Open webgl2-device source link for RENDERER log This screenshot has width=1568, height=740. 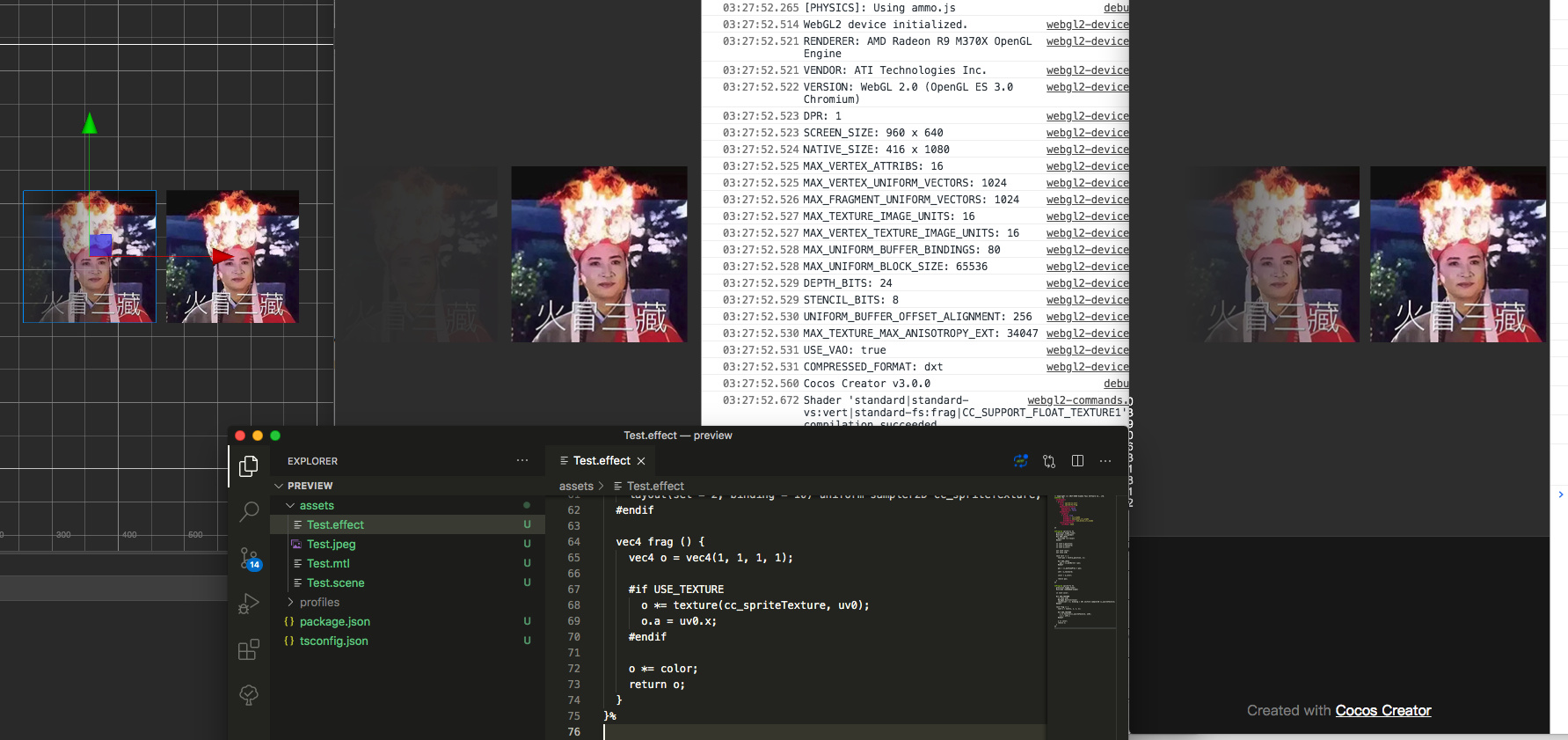pos(1087,41)
